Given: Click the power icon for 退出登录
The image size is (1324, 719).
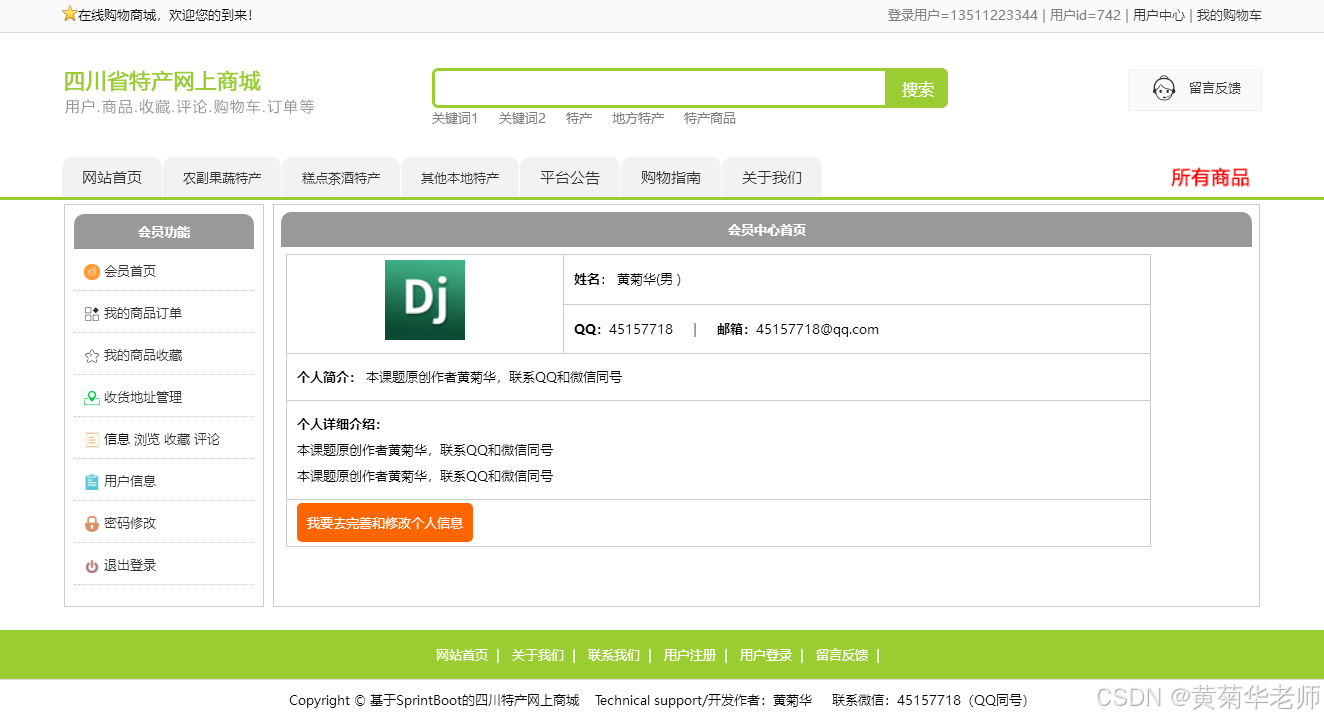Looking at the screenshot, I should [92, 566].
